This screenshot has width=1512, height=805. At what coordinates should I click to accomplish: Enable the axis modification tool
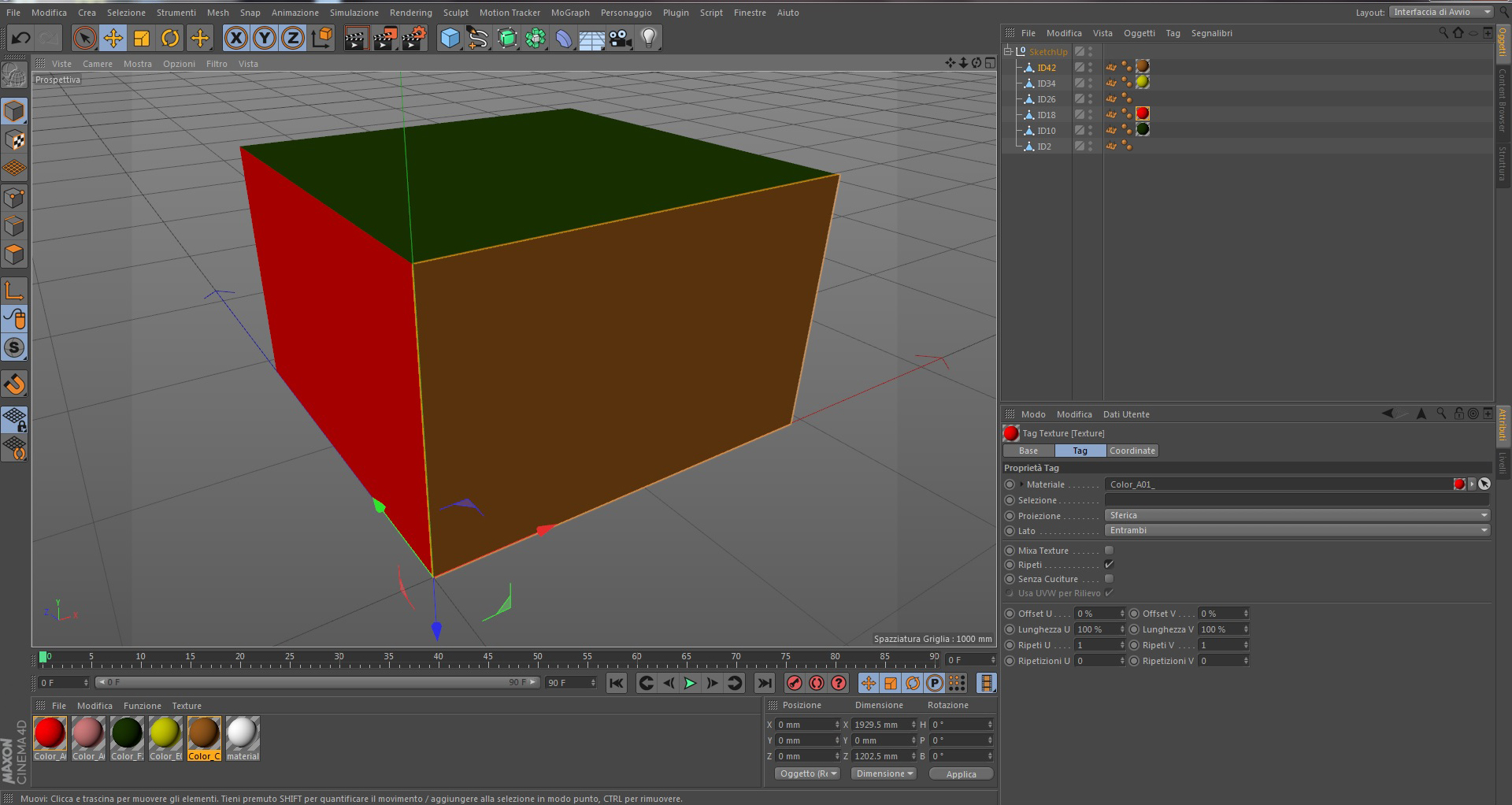pos(14,290)
